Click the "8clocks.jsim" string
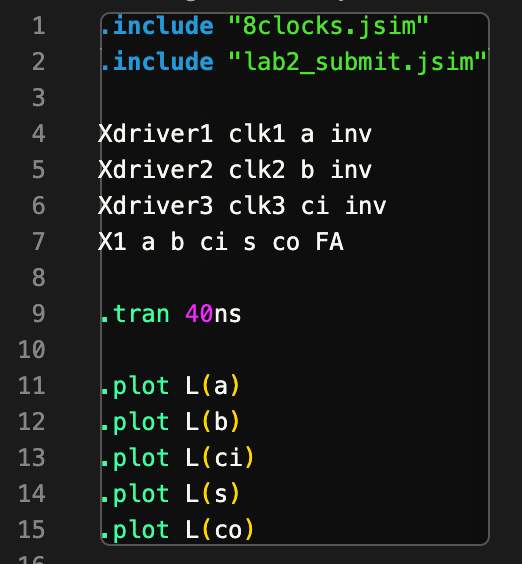This screenshot has height=564, width=522. (328, 26)
